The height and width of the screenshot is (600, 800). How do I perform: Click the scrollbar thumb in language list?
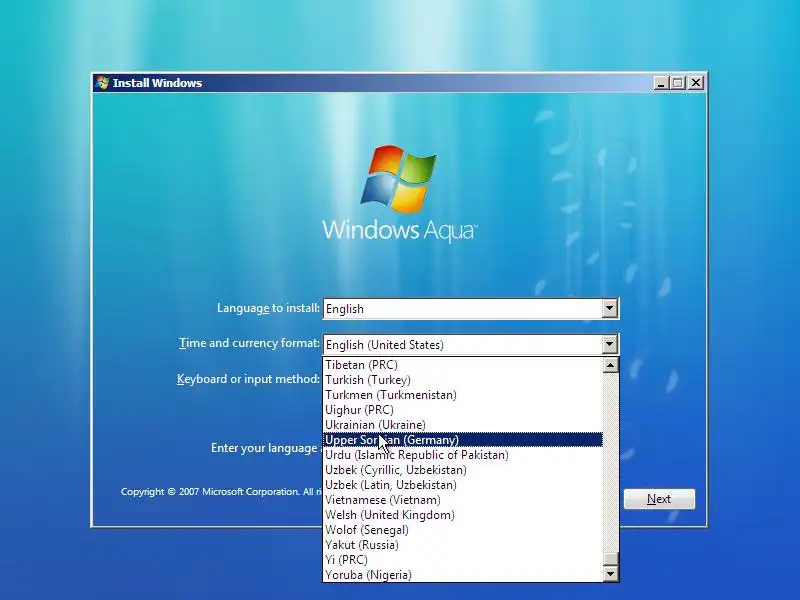tap(610, 559)
